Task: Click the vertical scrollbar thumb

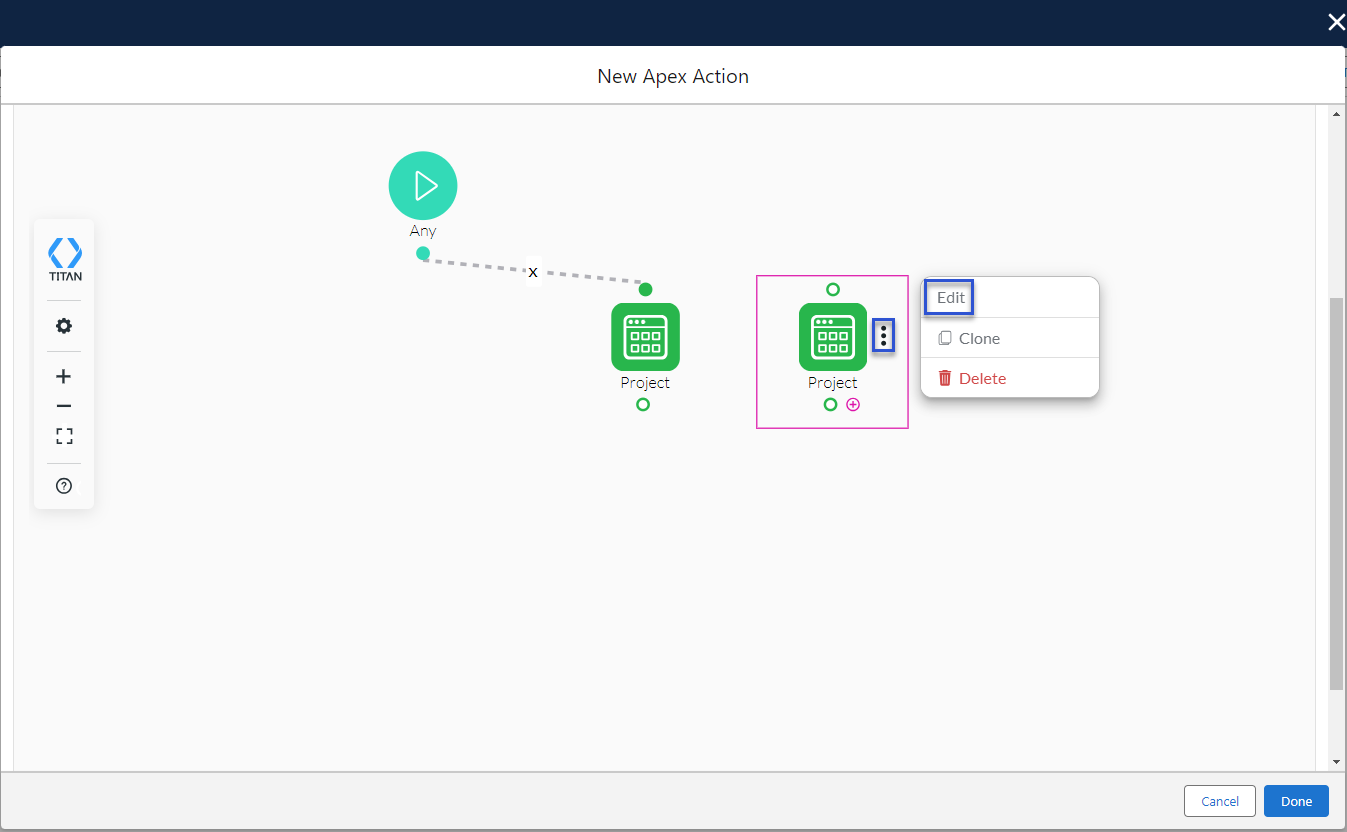Action: (x=1336, y=490)
